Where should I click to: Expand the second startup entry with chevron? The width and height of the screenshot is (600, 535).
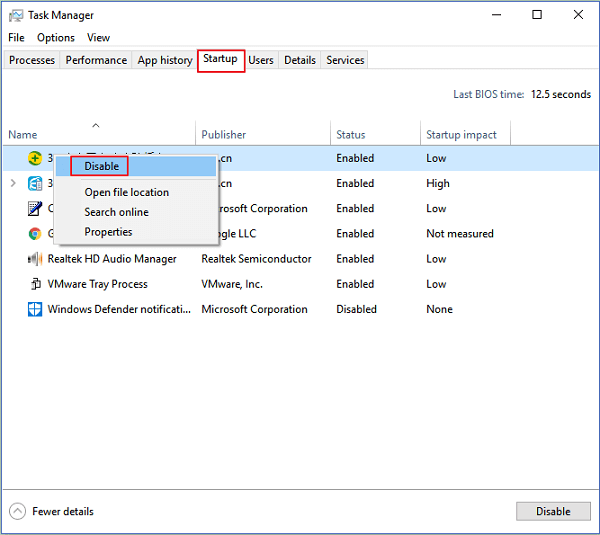pyautogui.click(x=13, y=183)
